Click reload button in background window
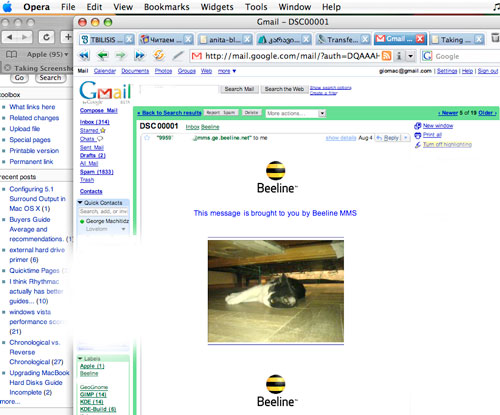The height and width of the screenshot is (415, 500). [x=46, y=37]
